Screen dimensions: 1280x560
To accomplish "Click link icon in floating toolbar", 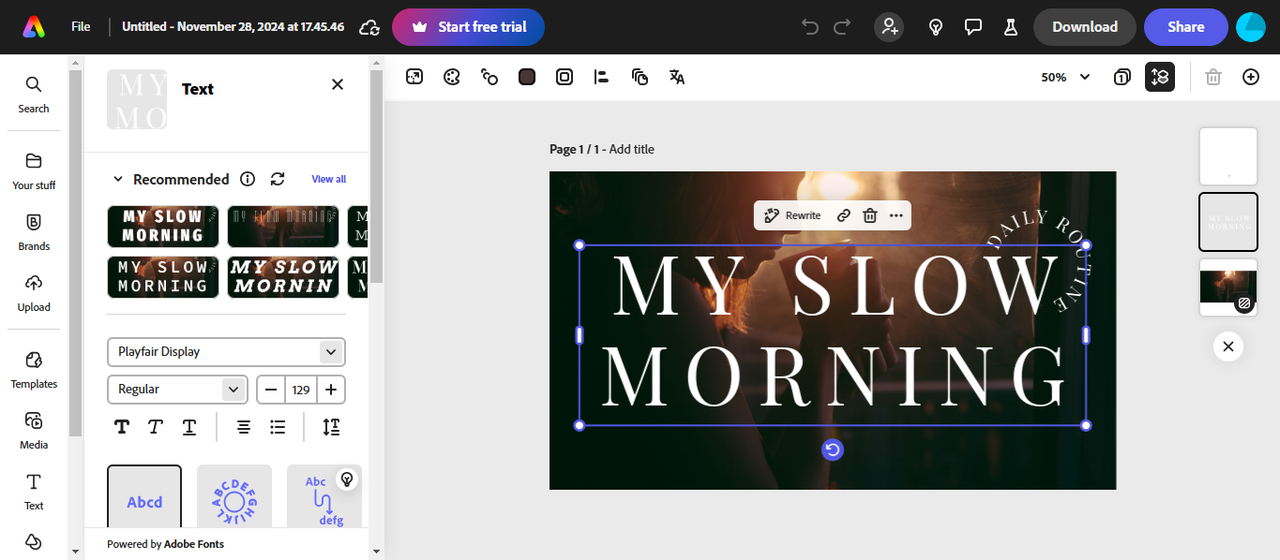I will (844, 215).
